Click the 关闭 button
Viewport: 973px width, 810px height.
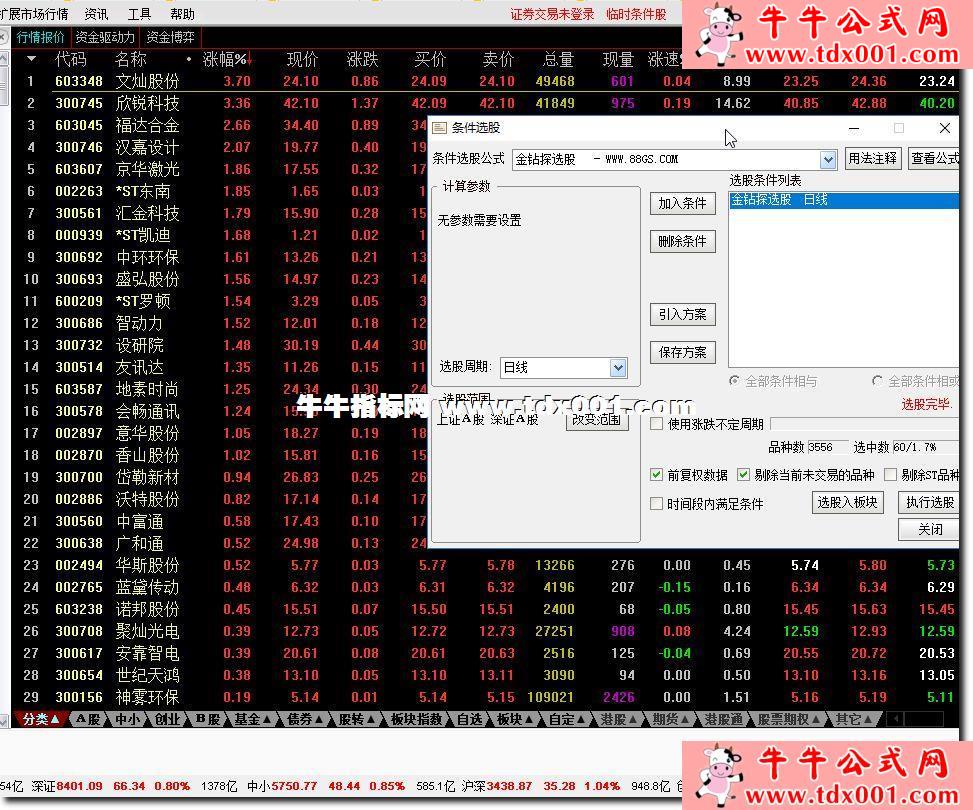(x=929, y=529)
